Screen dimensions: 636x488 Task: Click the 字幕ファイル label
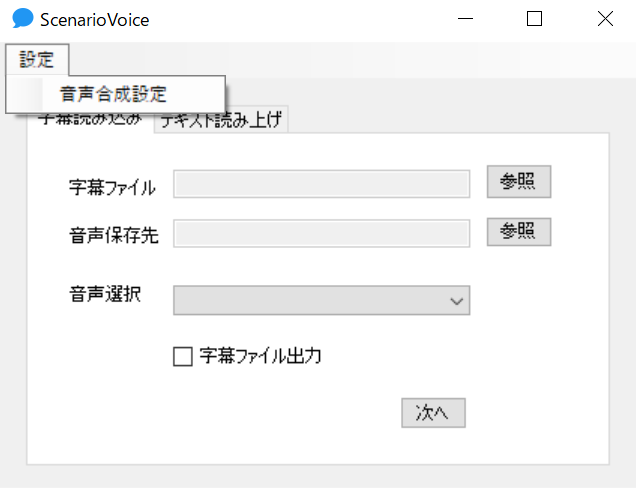(112, 187)
